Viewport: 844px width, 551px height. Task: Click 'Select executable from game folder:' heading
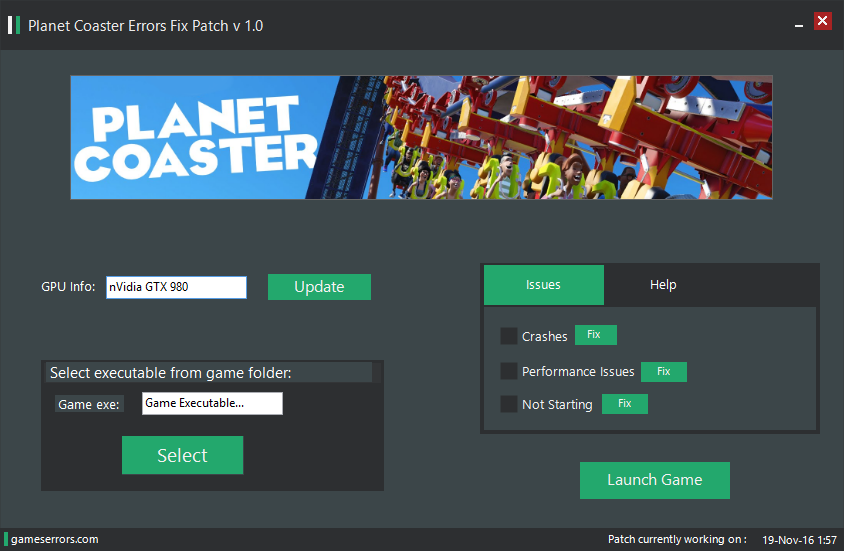coord(171,373)
